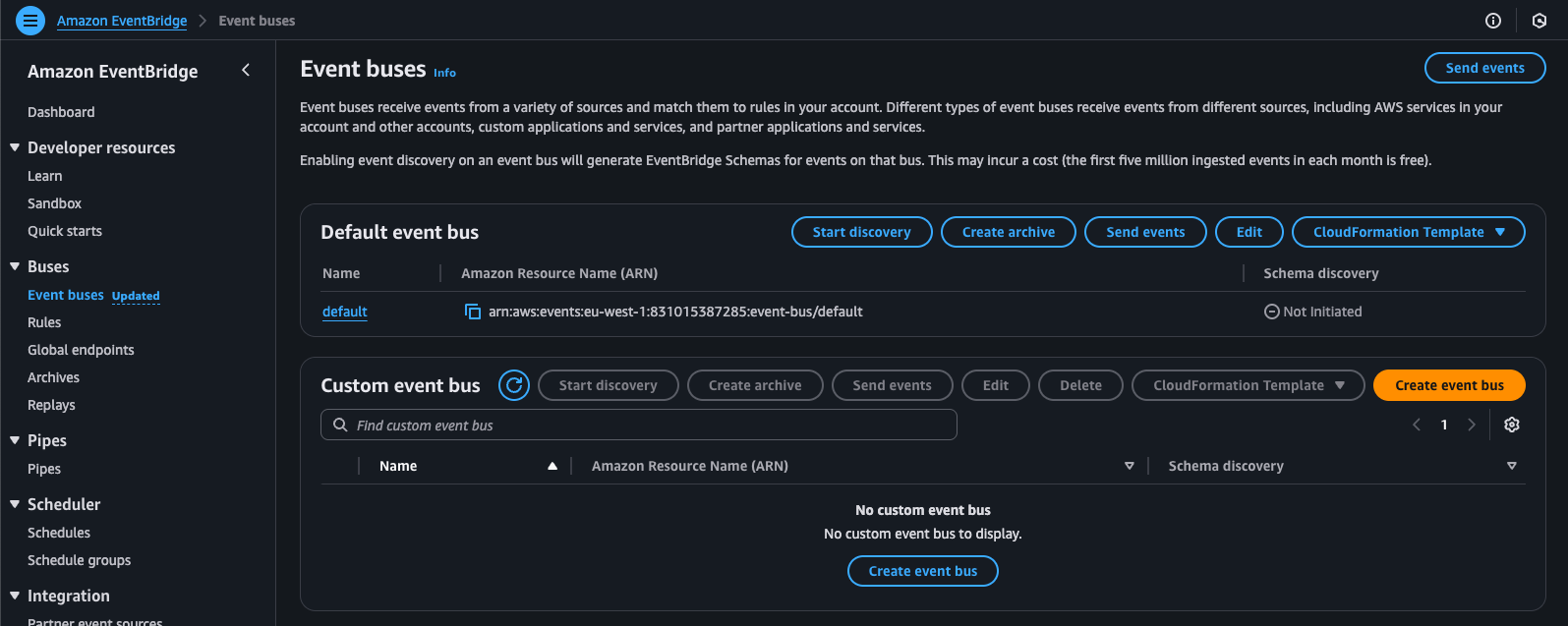Collapse the Amazon EventBridge side panel
Screen dimensions: 1568x626
[246, 70]
